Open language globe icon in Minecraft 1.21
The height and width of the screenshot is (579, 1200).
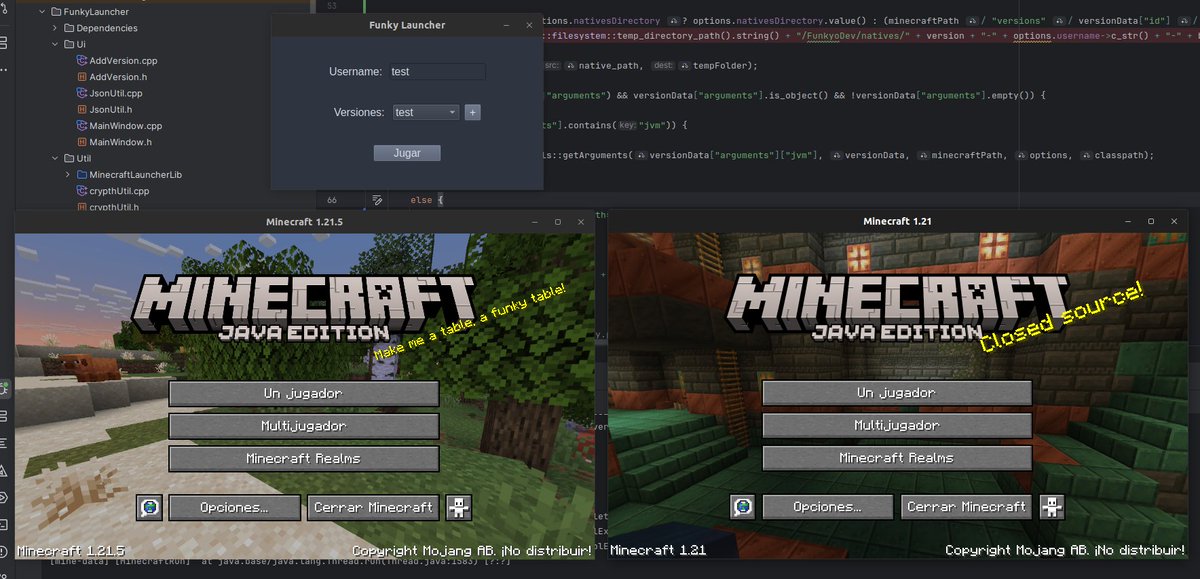click(x=742, y=507)
